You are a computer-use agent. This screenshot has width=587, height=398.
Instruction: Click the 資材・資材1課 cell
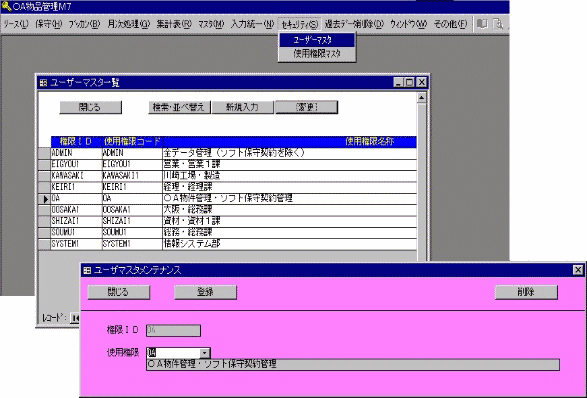289,221
